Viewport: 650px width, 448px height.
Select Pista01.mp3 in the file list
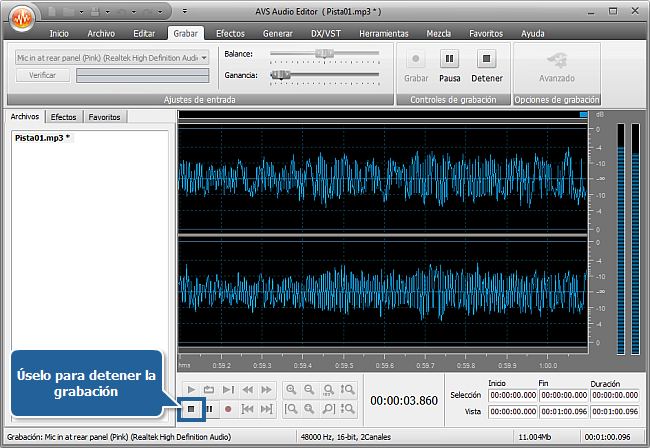coord(42,137)
